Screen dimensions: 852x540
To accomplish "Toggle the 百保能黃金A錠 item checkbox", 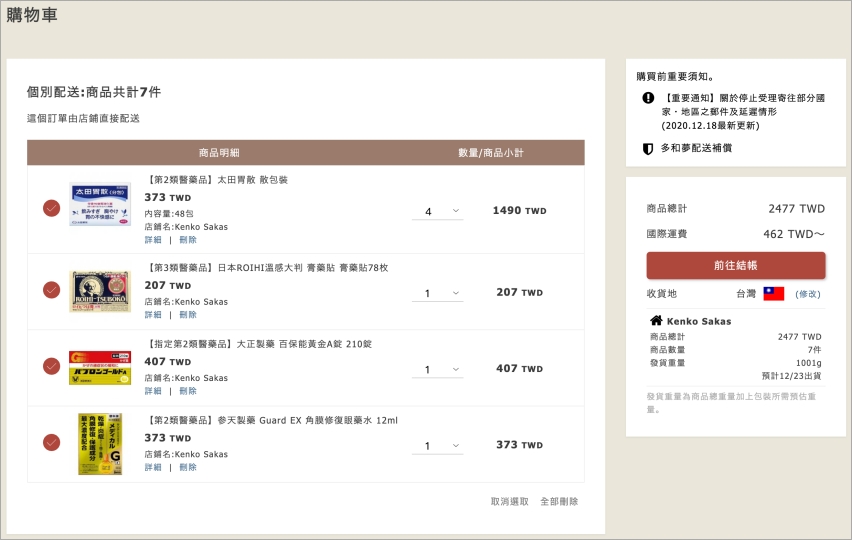I will click(51, 366).
